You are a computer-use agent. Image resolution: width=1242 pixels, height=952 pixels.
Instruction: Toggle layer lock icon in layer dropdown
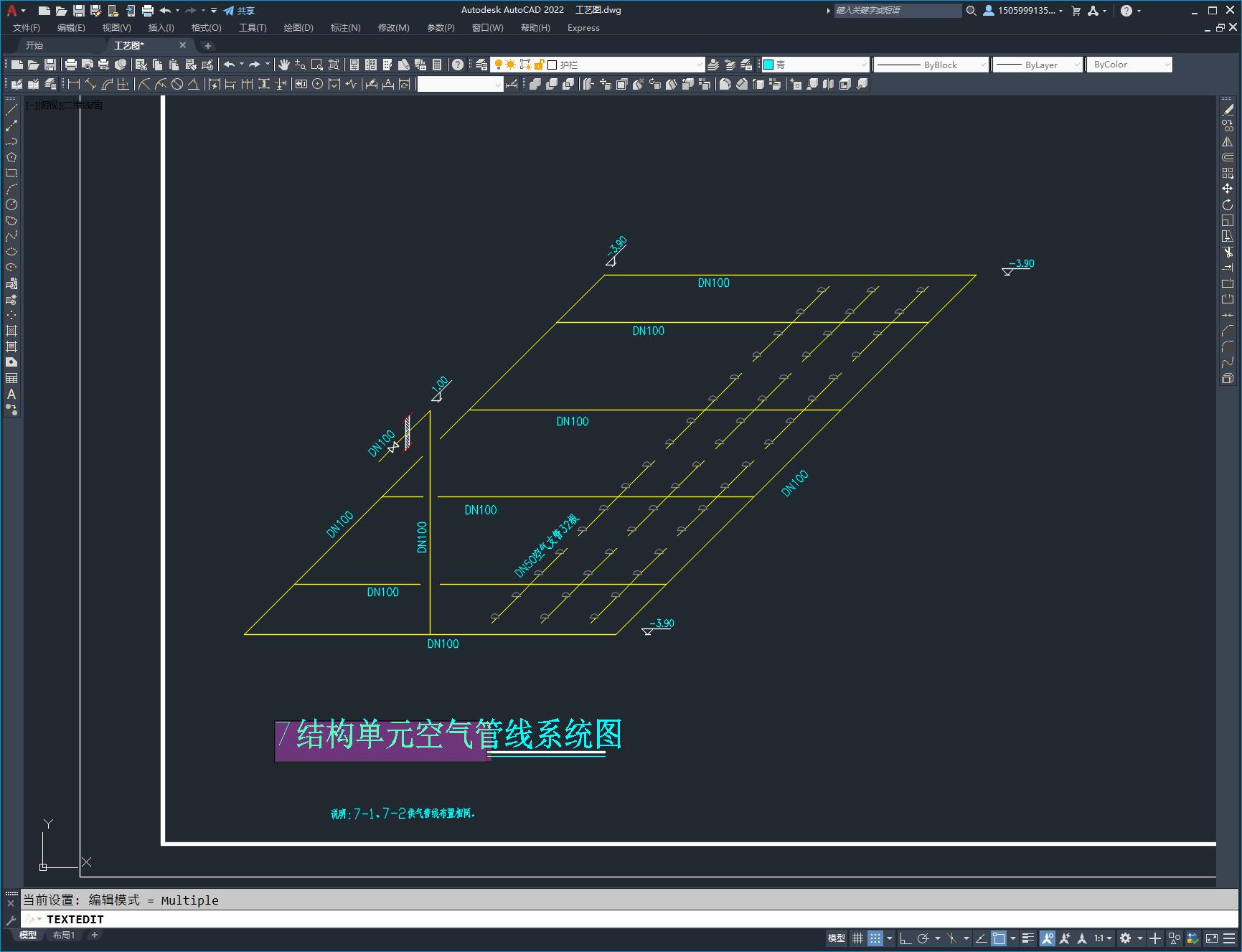pos(540,65)
